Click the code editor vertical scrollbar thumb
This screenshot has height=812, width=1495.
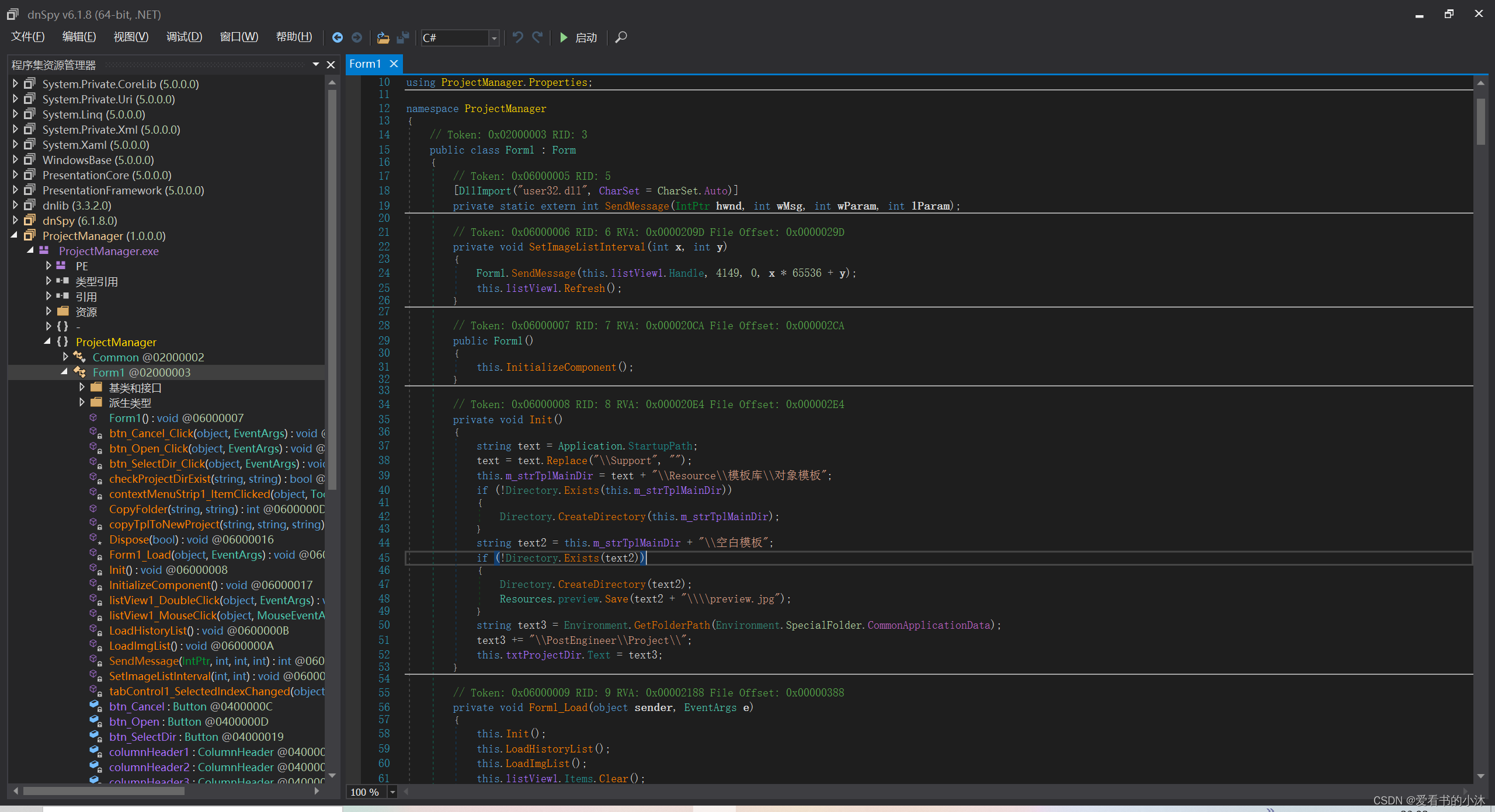[x=1480, y=121]
